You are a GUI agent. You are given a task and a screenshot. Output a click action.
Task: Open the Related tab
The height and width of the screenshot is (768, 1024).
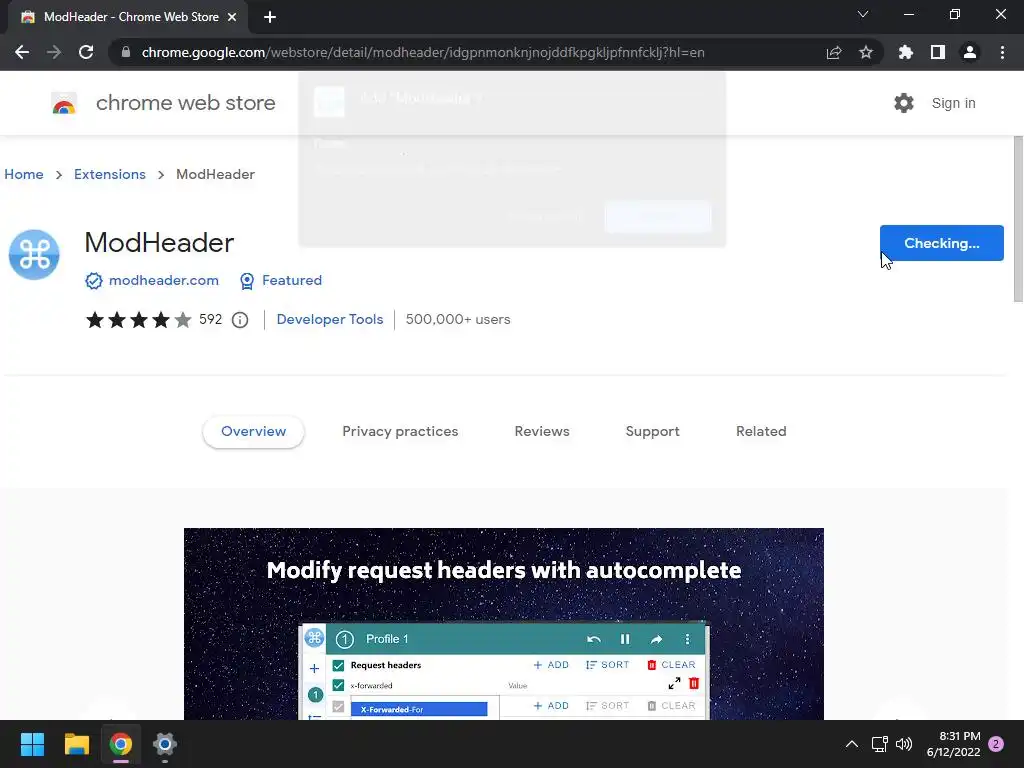761,431
